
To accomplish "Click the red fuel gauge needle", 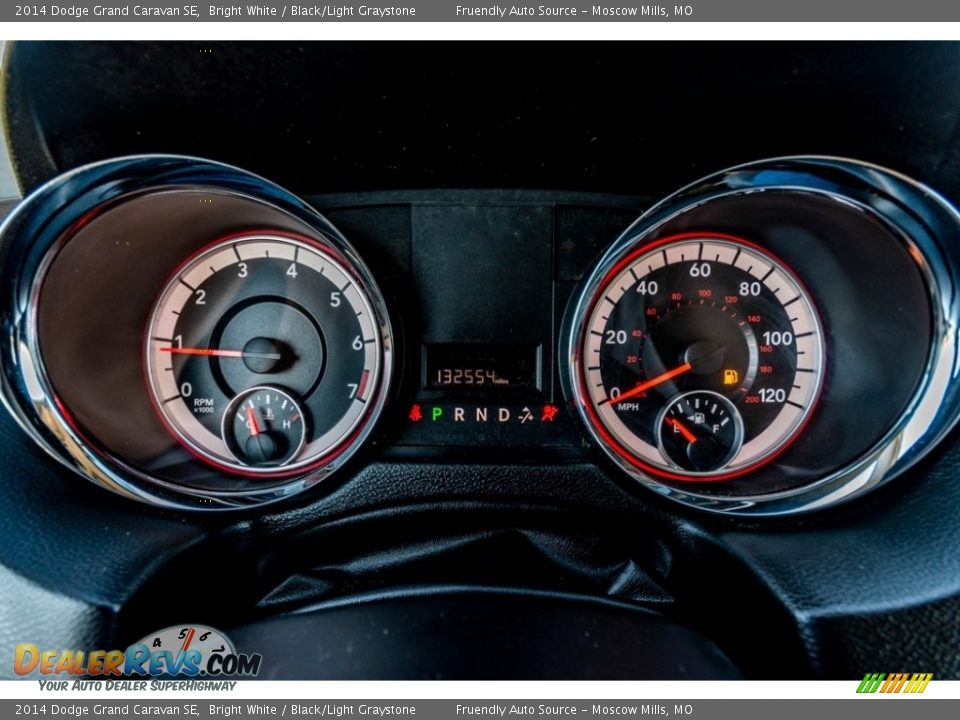I will pyautogui.click(x=680, y=430).
